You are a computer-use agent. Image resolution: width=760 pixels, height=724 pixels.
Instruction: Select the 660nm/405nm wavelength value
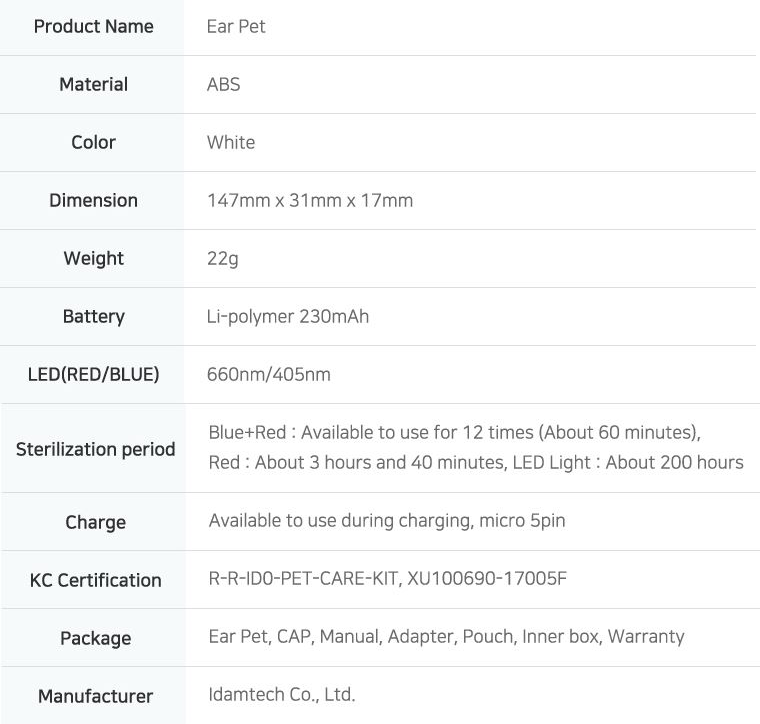click(x=269, y=375)
